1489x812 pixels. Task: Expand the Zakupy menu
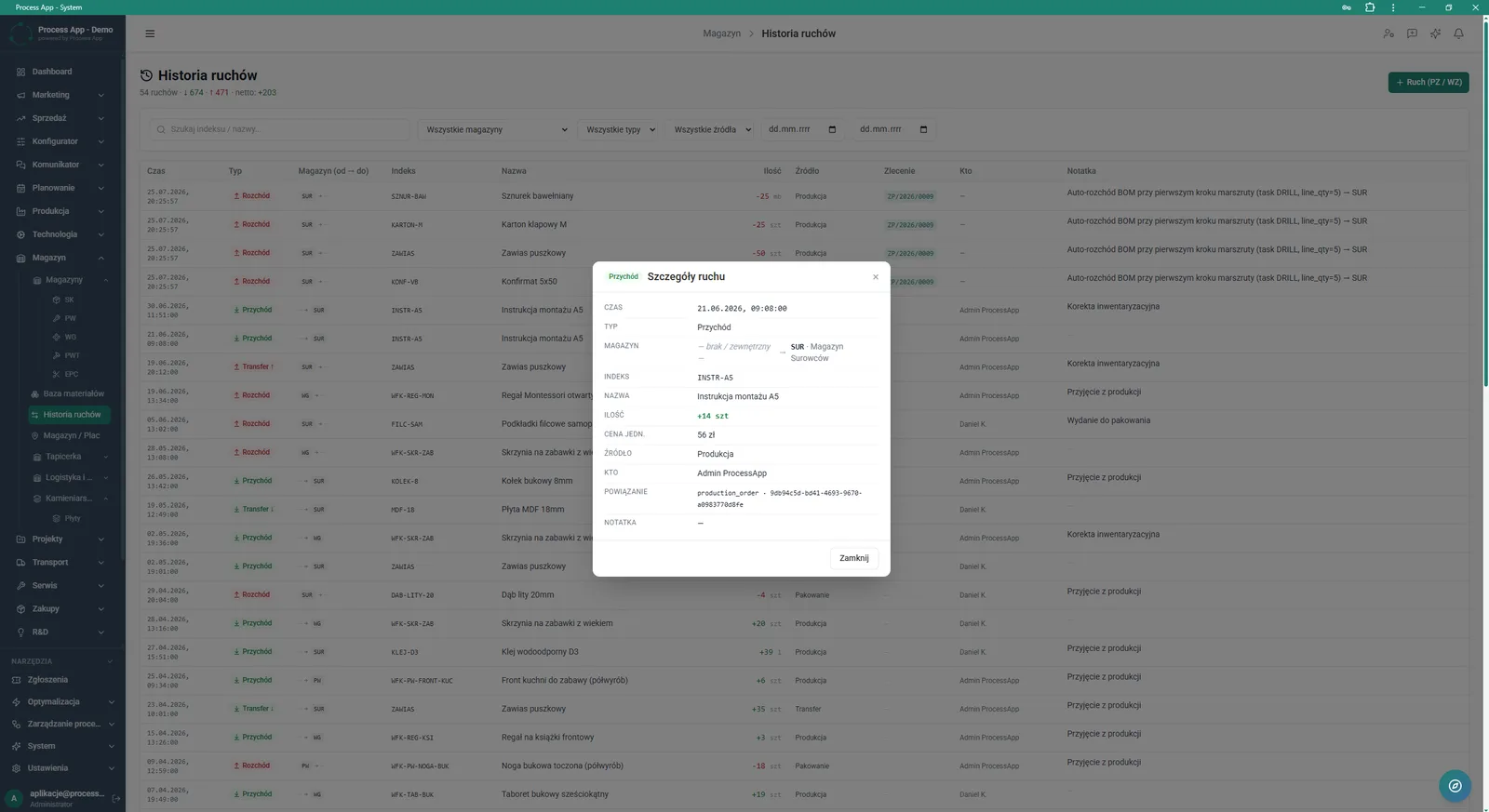pyautogui.click(x=61, y=609)
